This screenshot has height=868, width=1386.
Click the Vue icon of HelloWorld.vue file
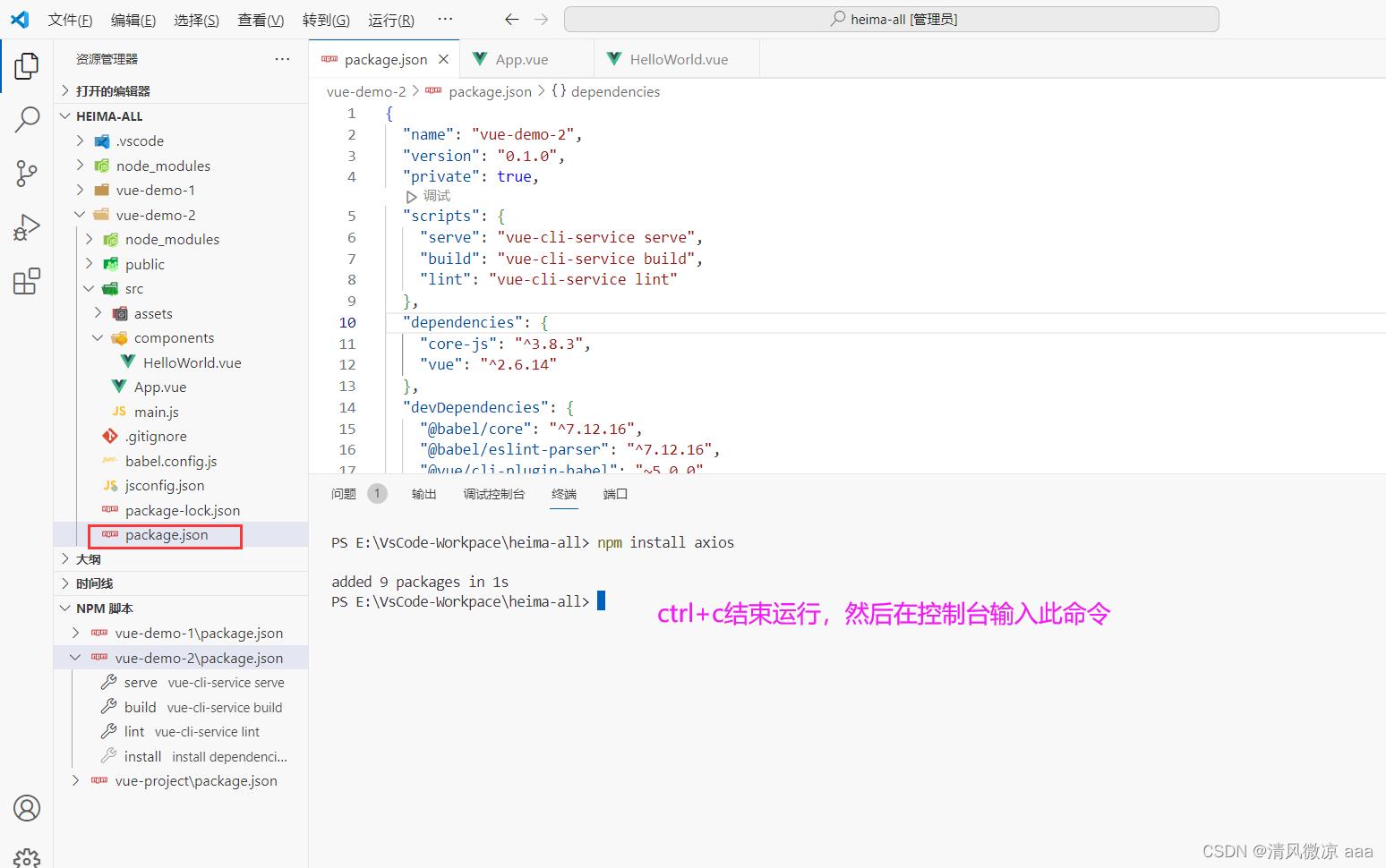[x=128, y=362]
